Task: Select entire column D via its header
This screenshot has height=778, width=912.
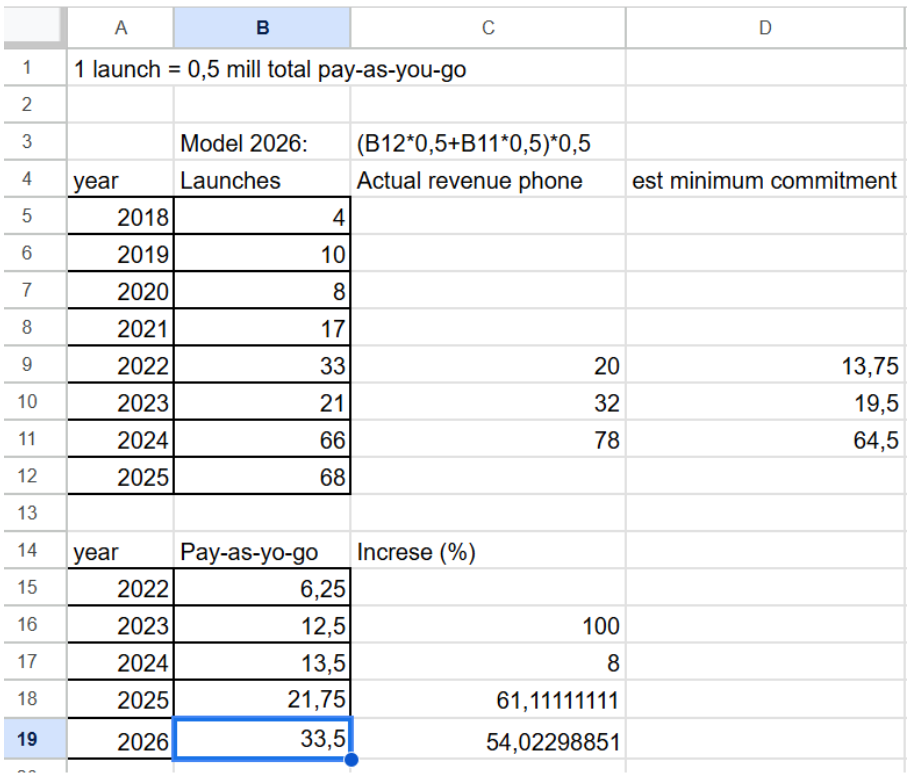Action: click(x=765, y=27)
